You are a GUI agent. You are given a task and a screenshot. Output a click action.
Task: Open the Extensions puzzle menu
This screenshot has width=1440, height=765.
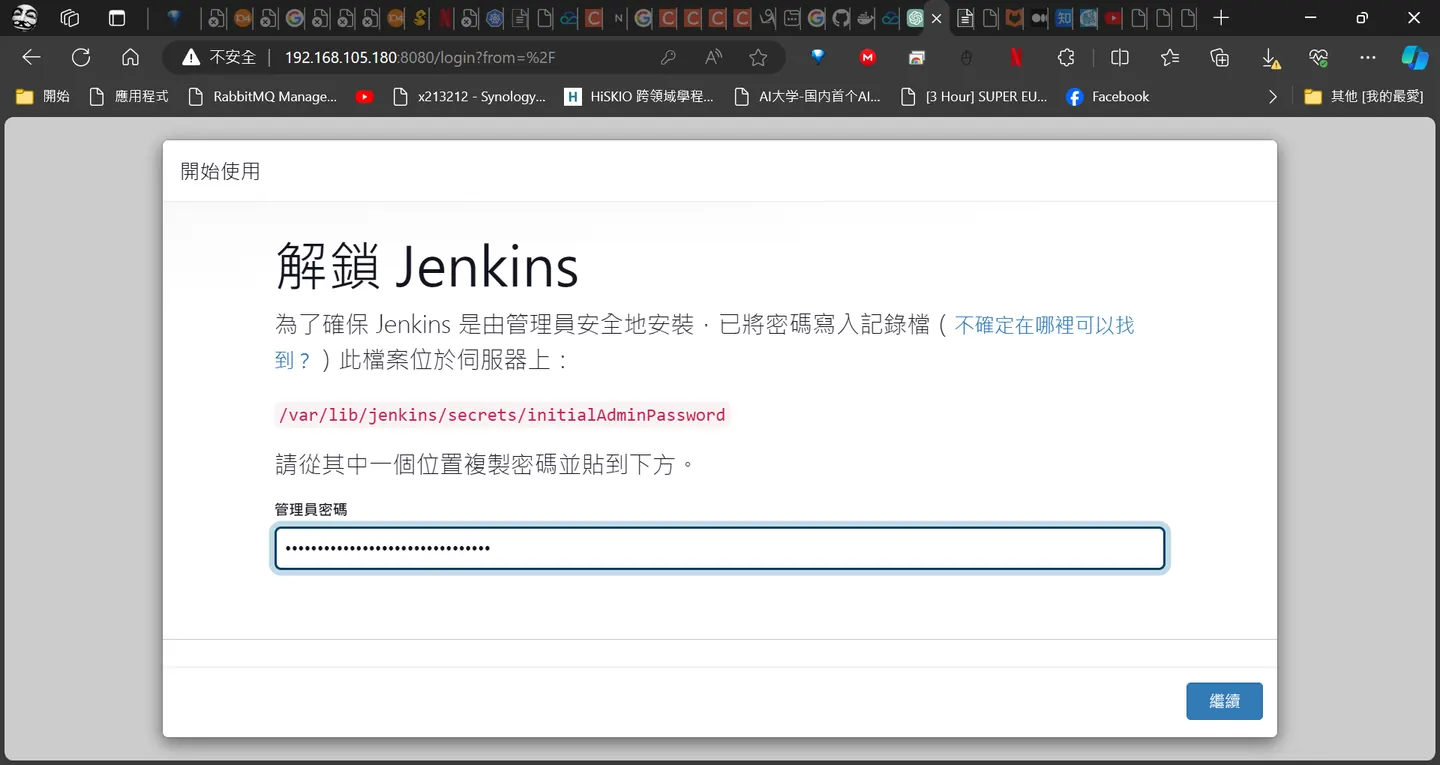point(1065,57)
